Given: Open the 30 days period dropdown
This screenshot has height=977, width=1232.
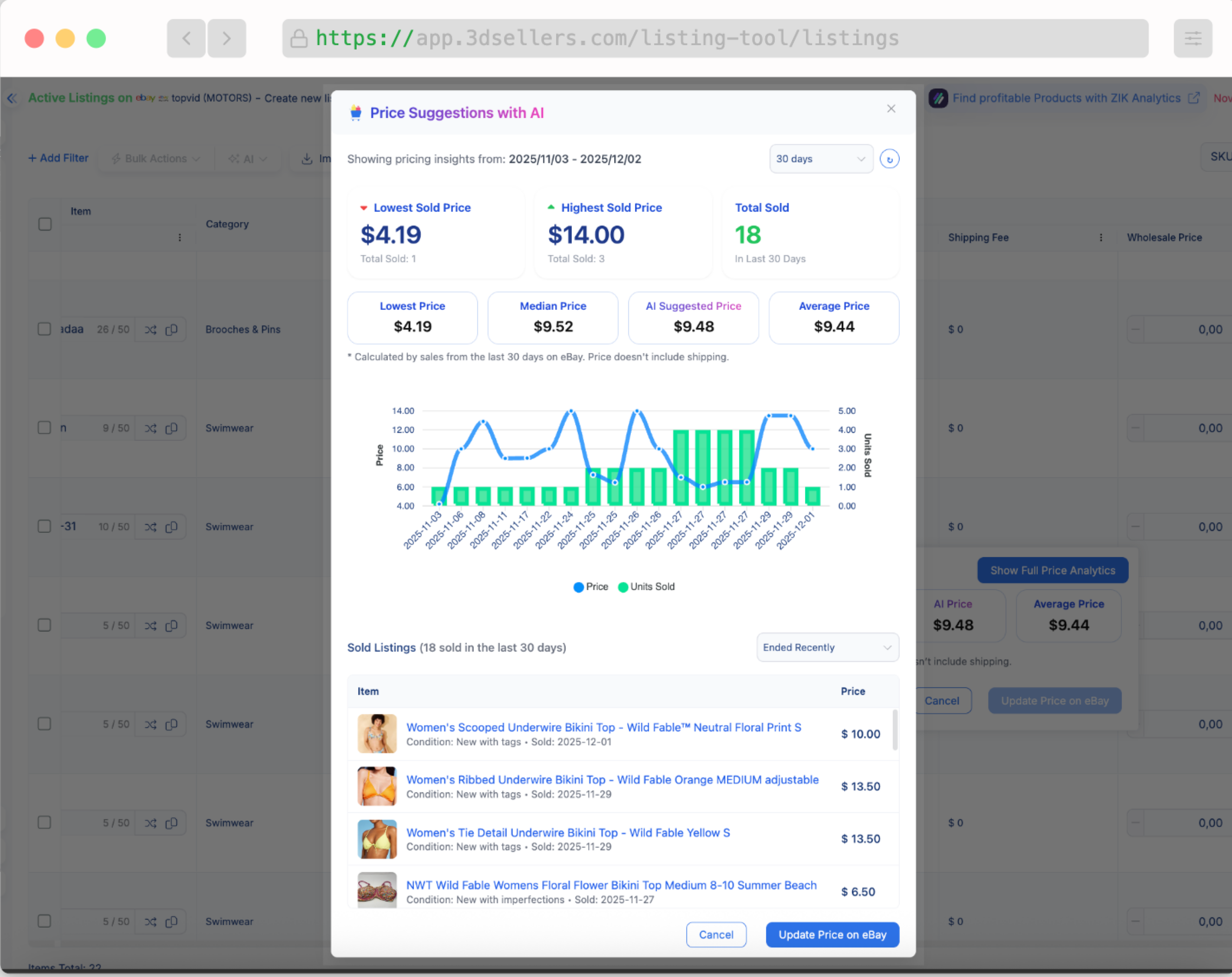Looking at the screenshot, I should click(821, 159).
